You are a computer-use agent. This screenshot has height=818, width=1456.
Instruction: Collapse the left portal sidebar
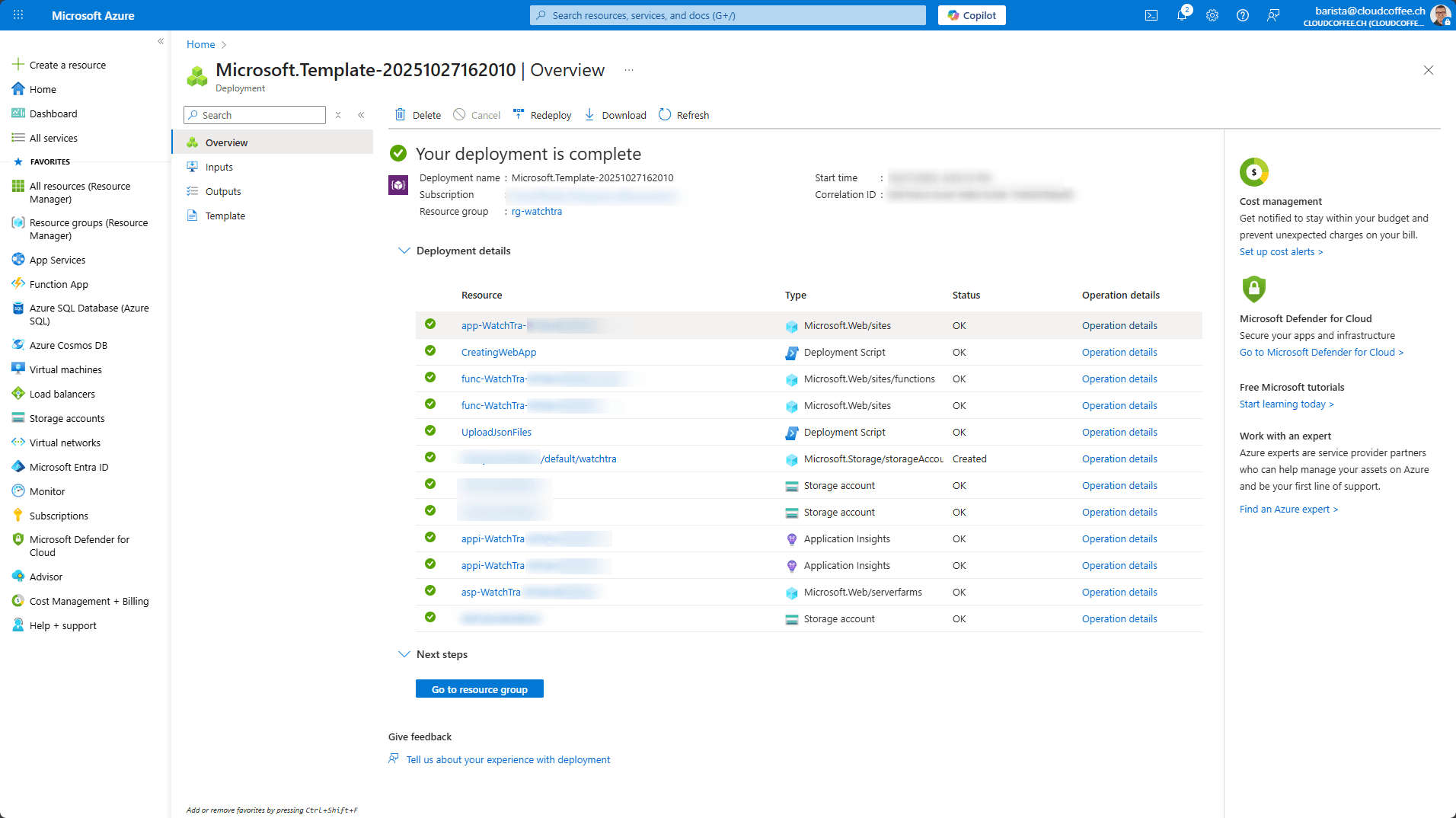(x=161, y=41)
